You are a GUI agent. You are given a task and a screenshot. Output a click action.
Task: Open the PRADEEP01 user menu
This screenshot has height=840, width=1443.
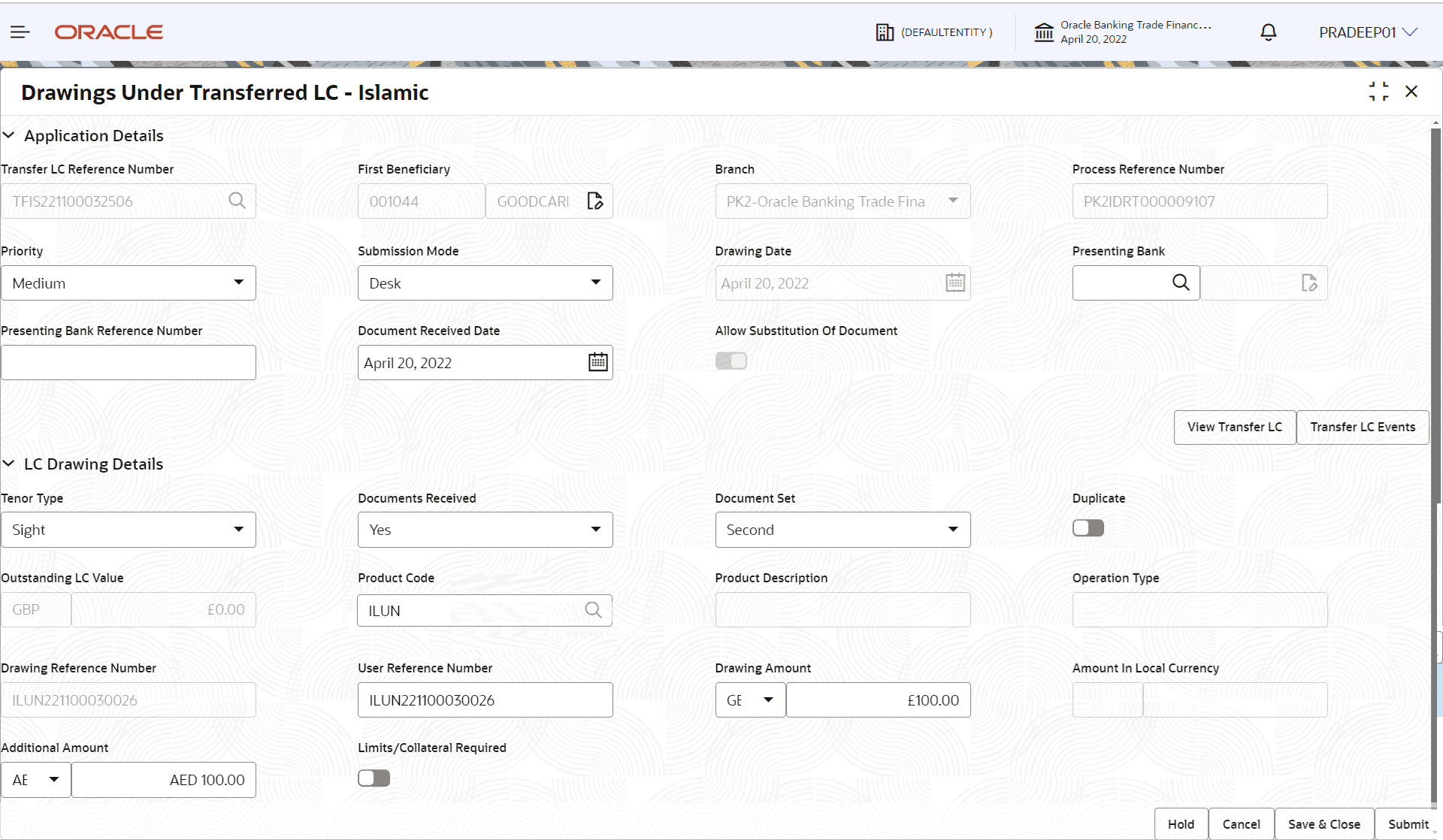(x=1368, y=32)
